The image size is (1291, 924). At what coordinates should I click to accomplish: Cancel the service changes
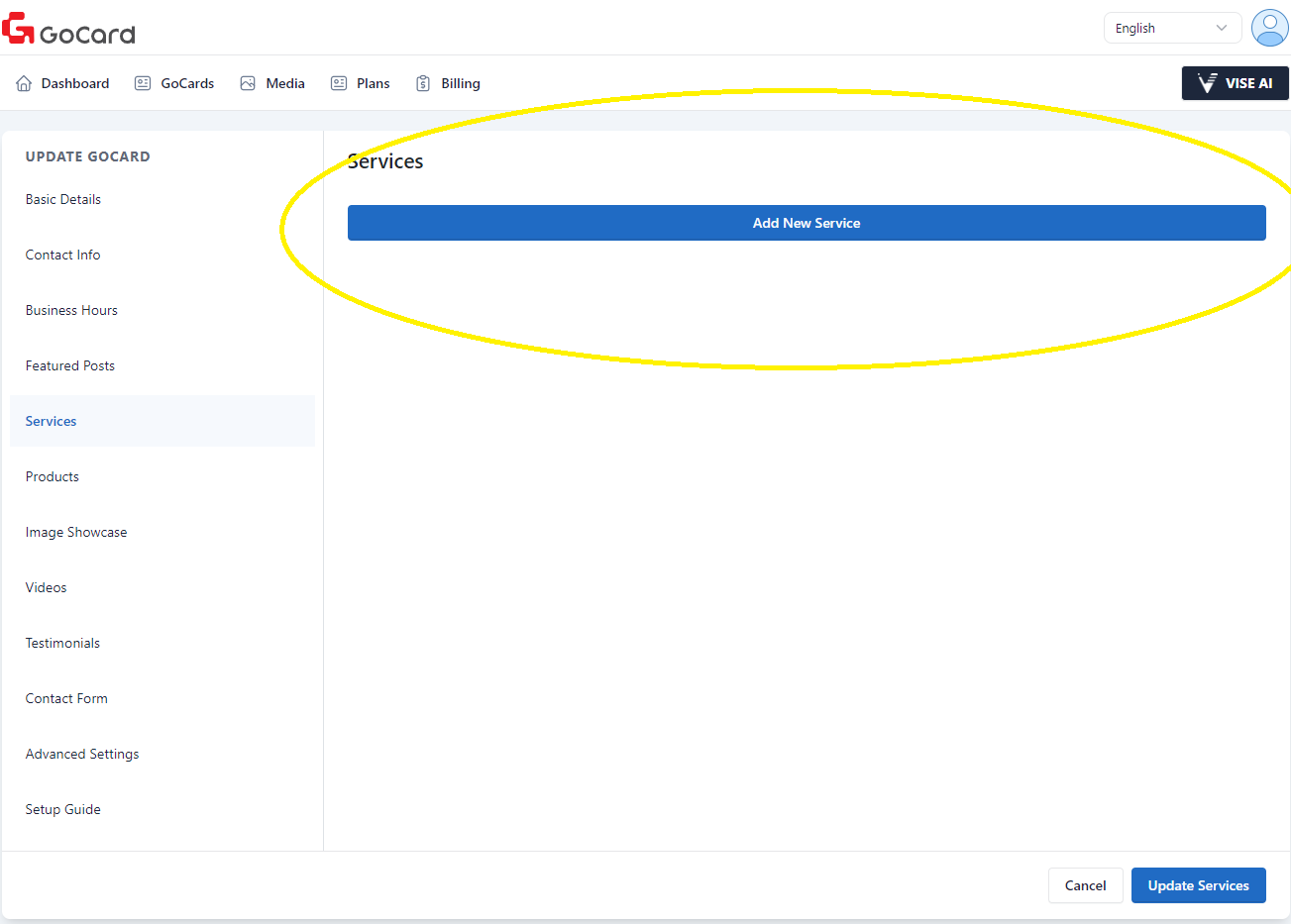pyautogui.click(x=1085, y=885)
